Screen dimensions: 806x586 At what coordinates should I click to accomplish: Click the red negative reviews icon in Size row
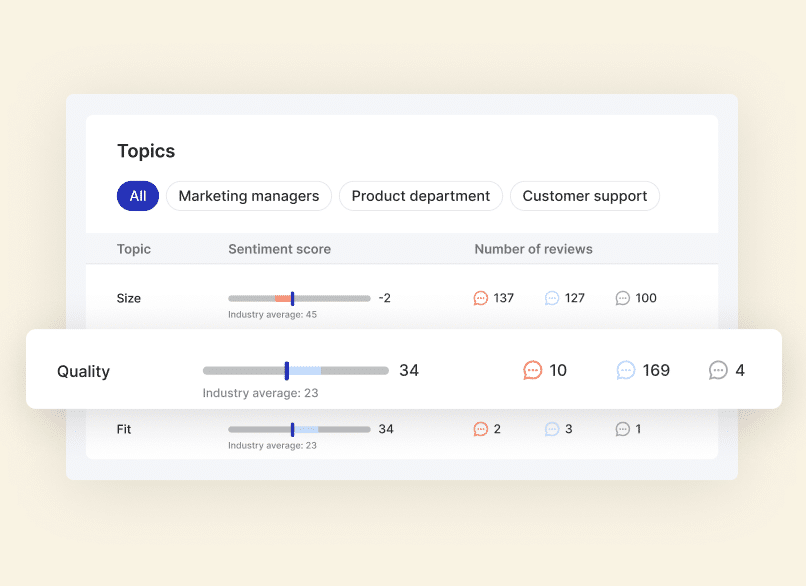tap(481, 298)
